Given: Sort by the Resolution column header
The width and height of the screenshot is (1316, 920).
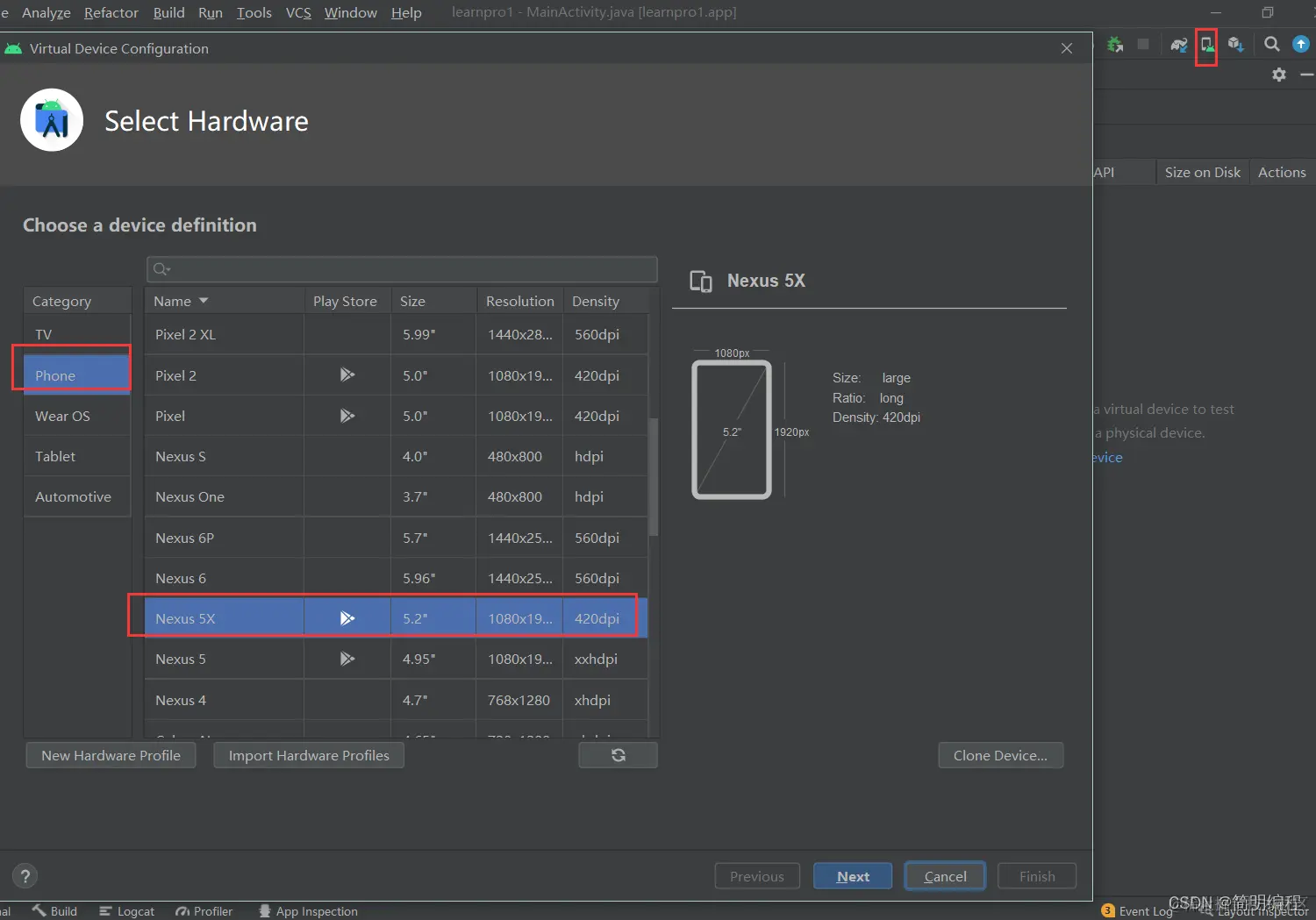Looking at the screenshot, I should [x=519, y=301].
